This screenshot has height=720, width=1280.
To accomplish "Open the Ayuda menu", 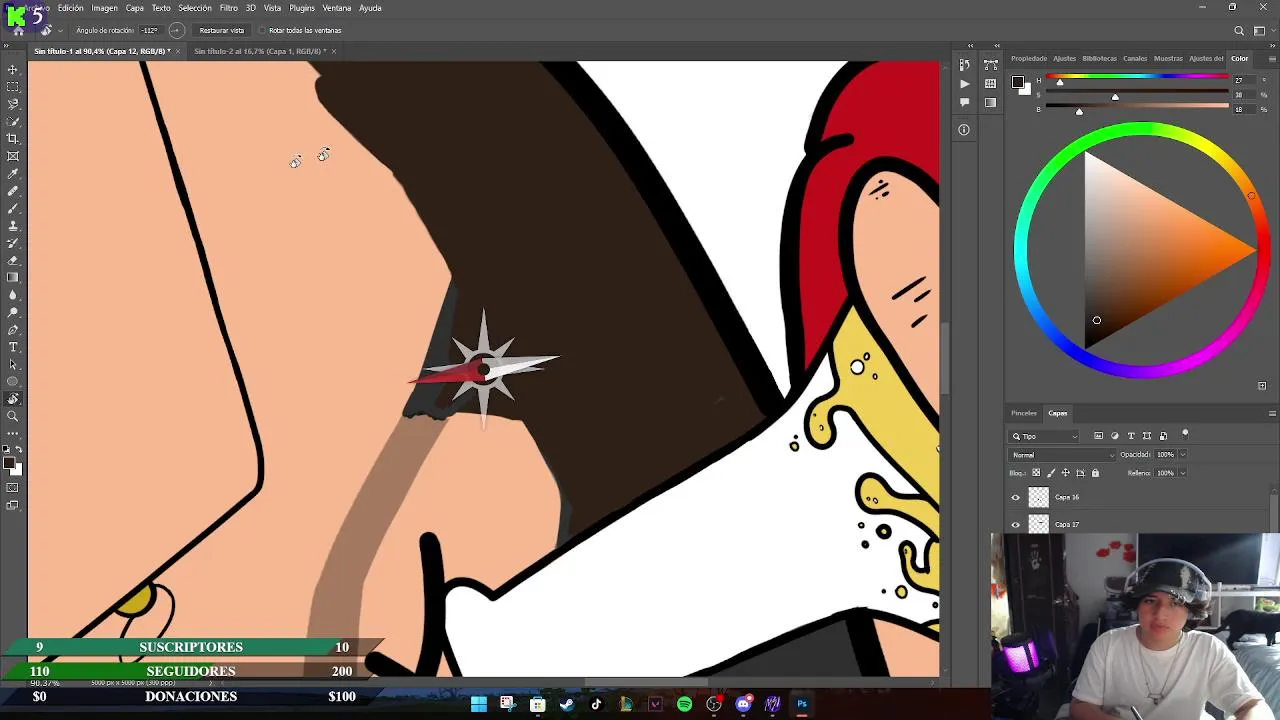I will 370,8.
